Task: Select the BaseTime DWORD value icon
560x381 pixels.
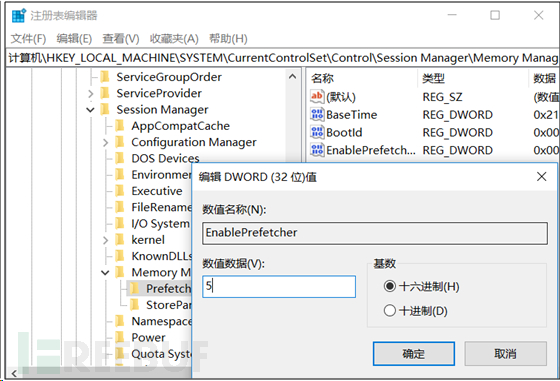Action: pos(317,115)
